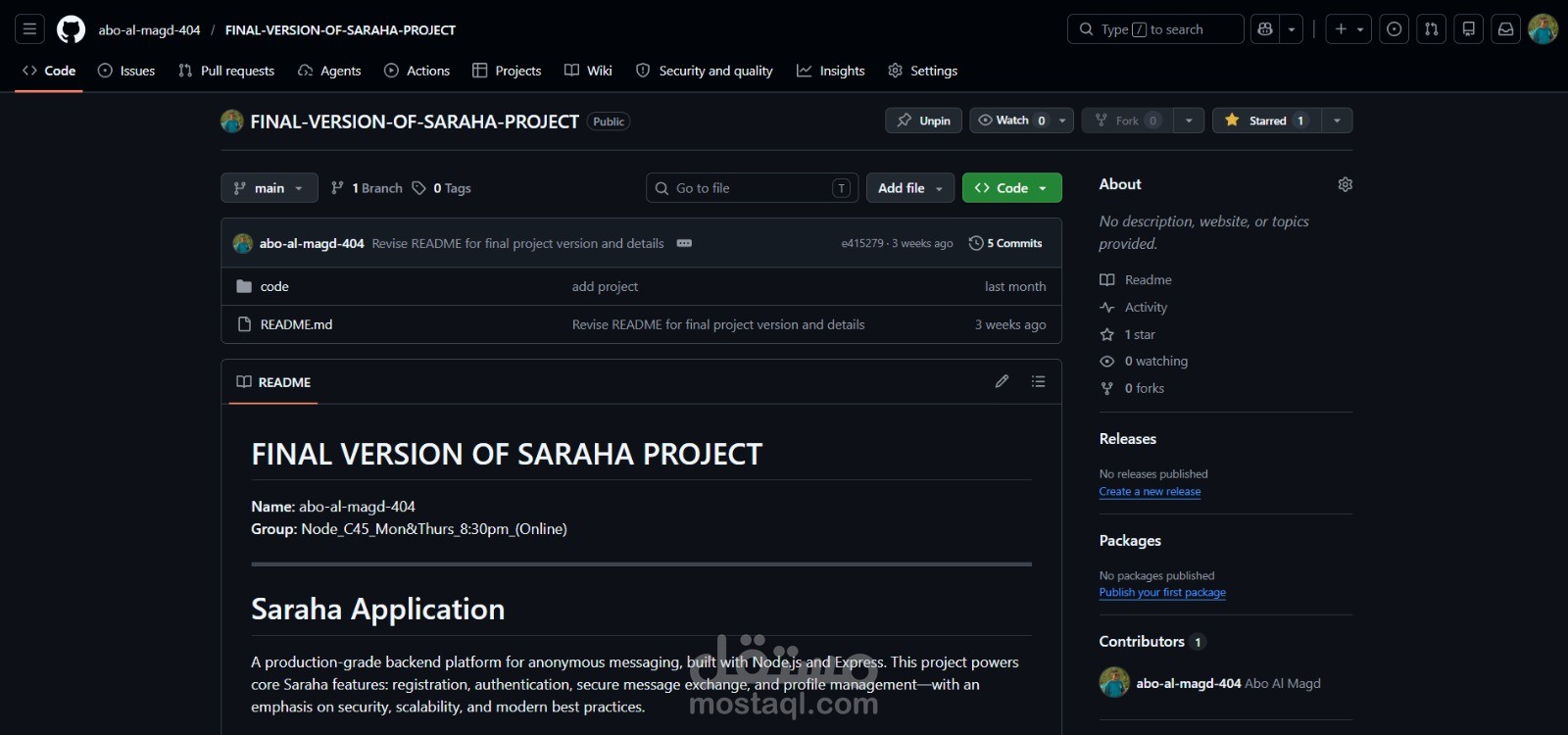
Task: Open the user profile avatar menu
Action: 1543,29
